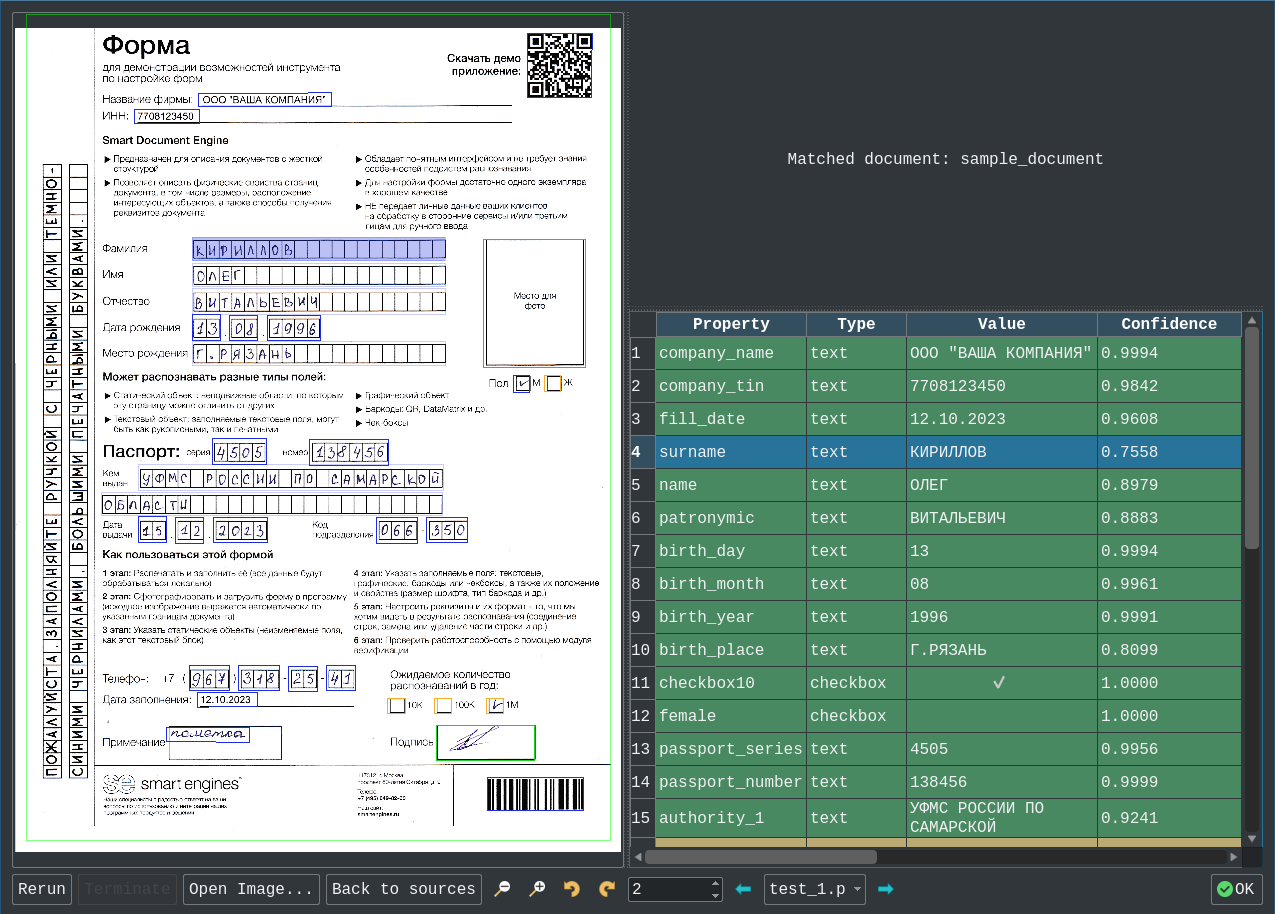Click the surname field КИРИЛЛОВ on the document image

pyautogui.click(x=318, y=249)
